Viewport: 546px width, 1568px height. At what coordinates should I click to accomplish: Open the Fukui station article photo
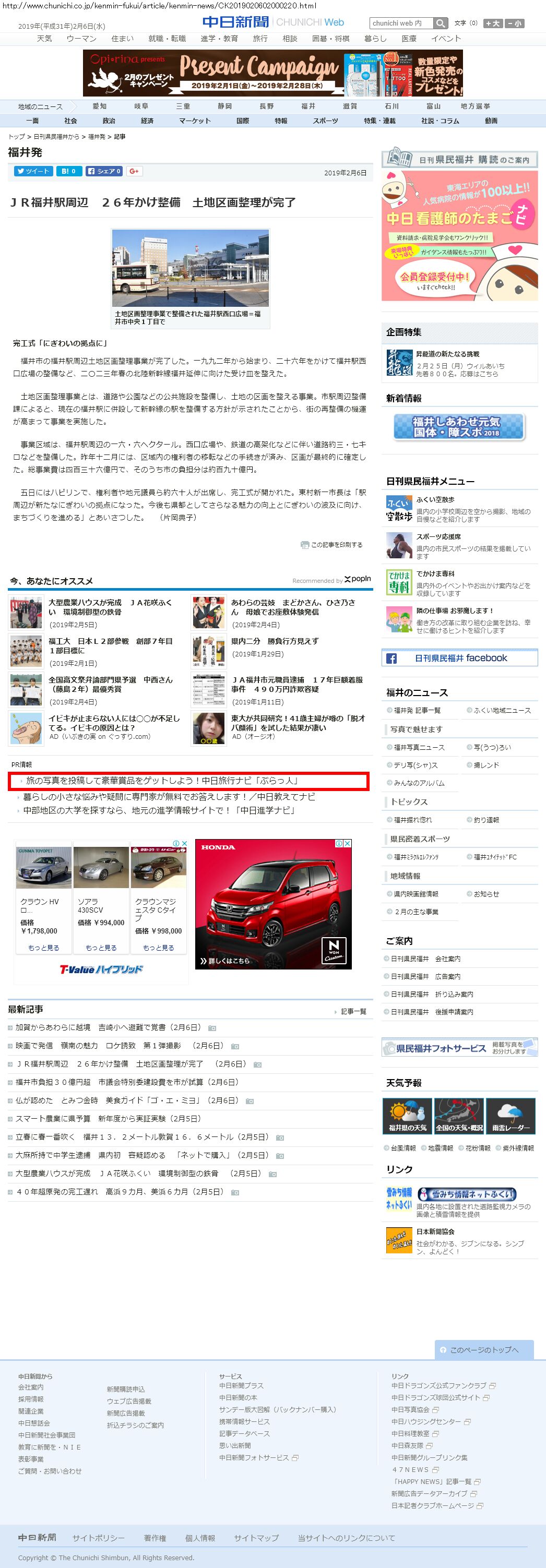pos(191,268)
